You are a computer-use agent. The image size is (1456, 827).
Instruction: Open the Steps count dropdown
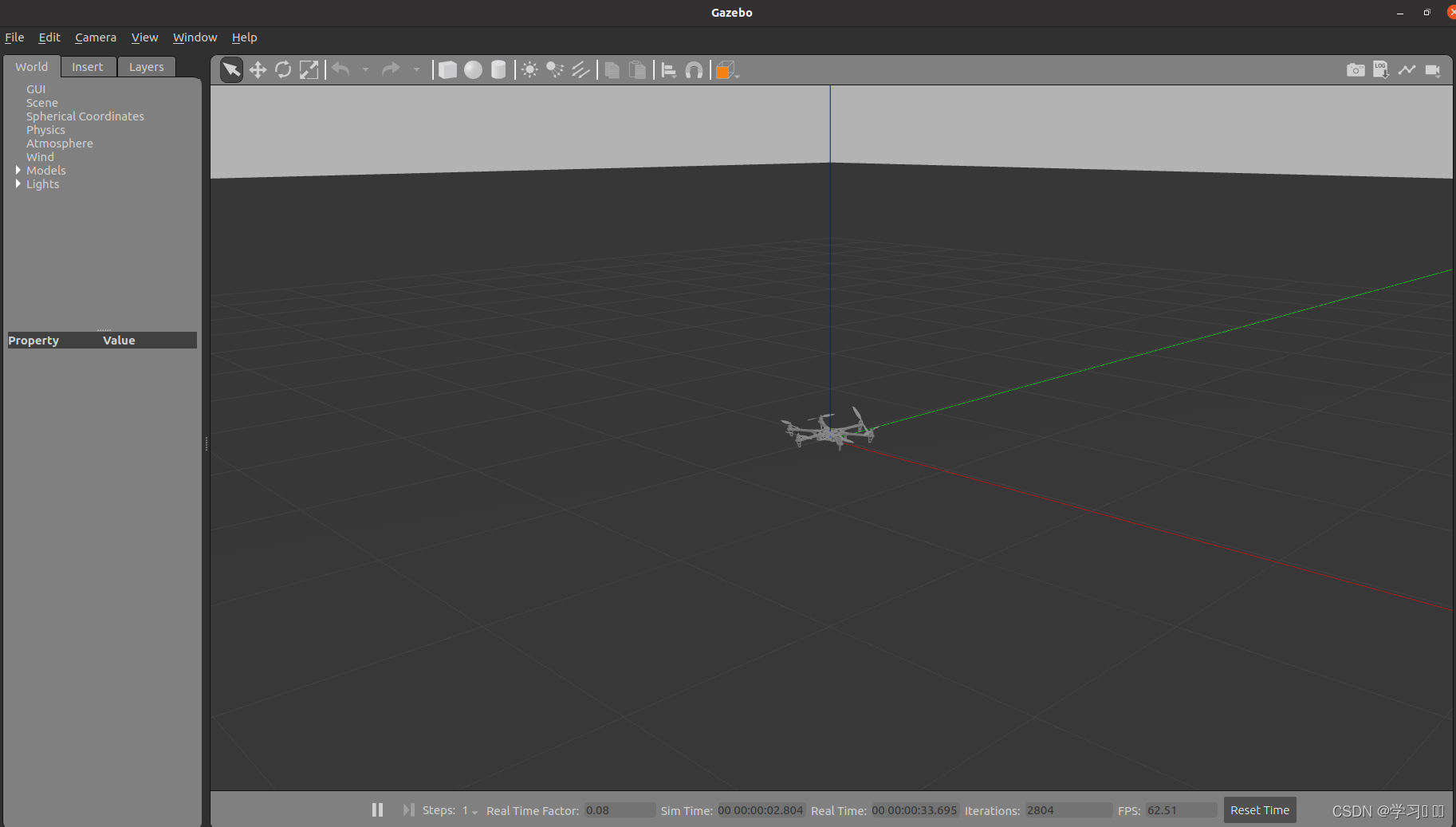pos(470,810)
